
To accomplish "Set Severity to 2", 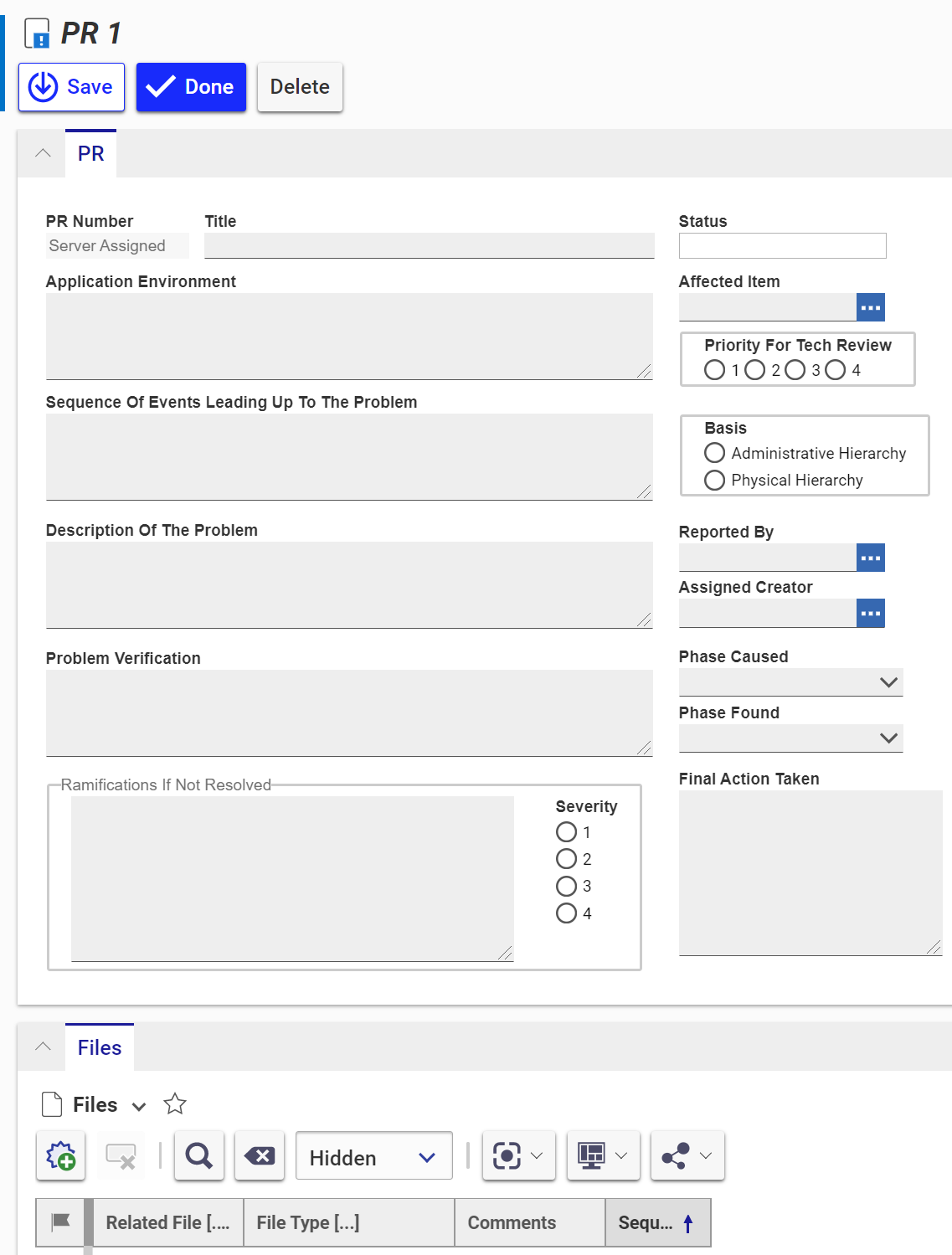I will click(566, 859).
